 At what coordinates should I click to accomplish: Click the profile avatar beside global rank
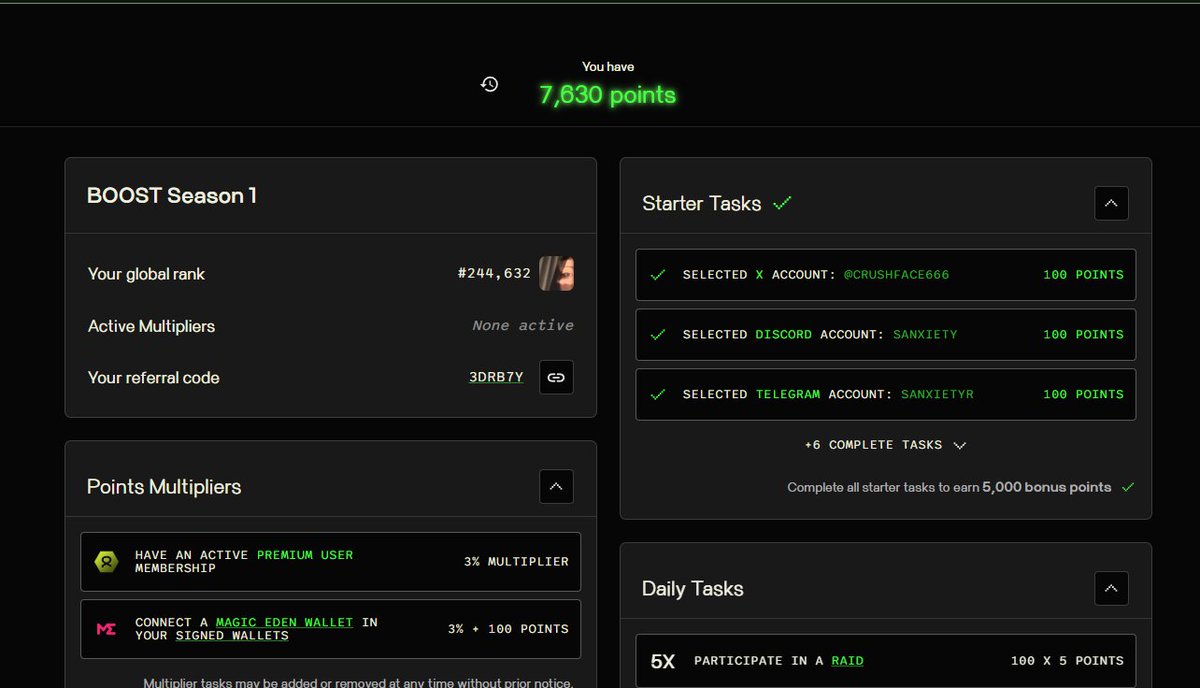click(557, 273)
